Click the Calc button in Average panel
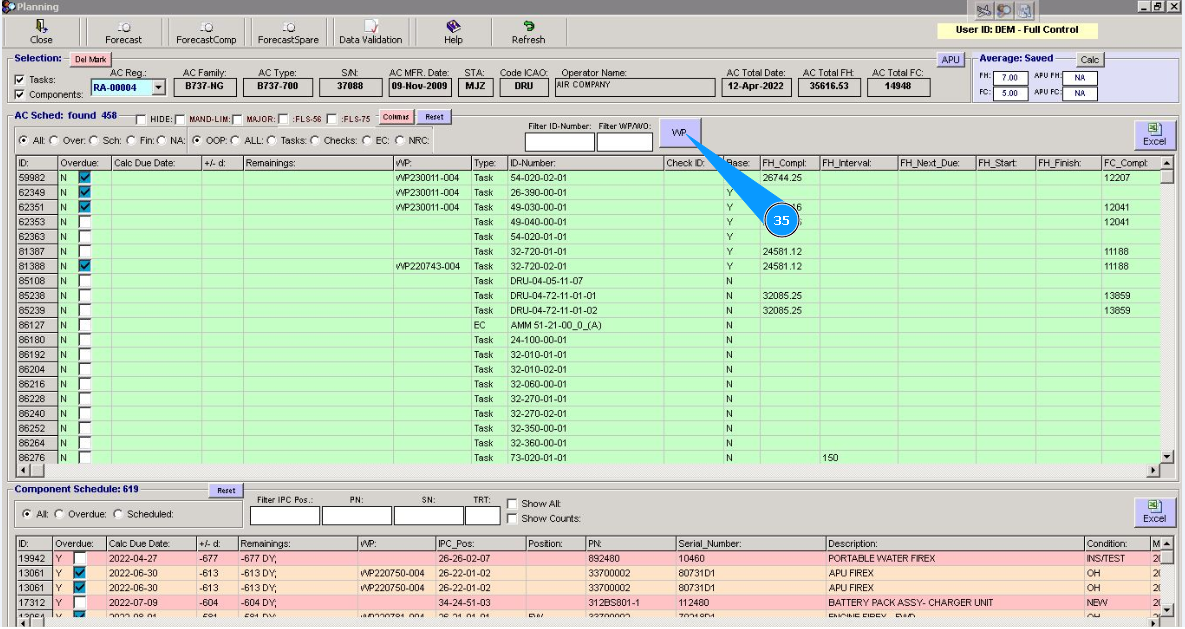 (1089, 60)
